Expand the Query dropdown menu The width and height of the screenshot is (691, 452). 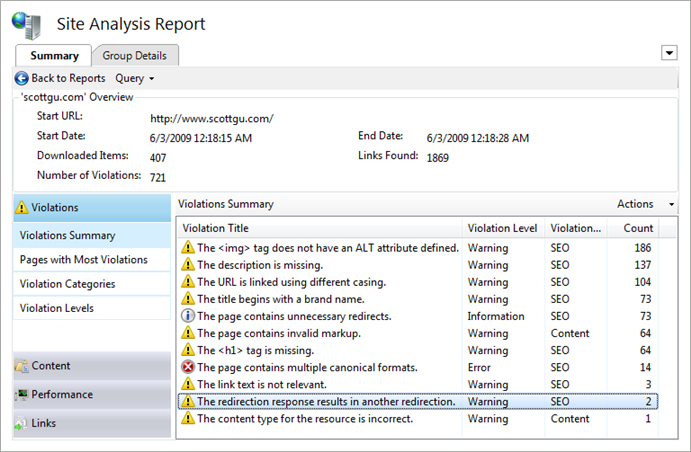point(134,78)
